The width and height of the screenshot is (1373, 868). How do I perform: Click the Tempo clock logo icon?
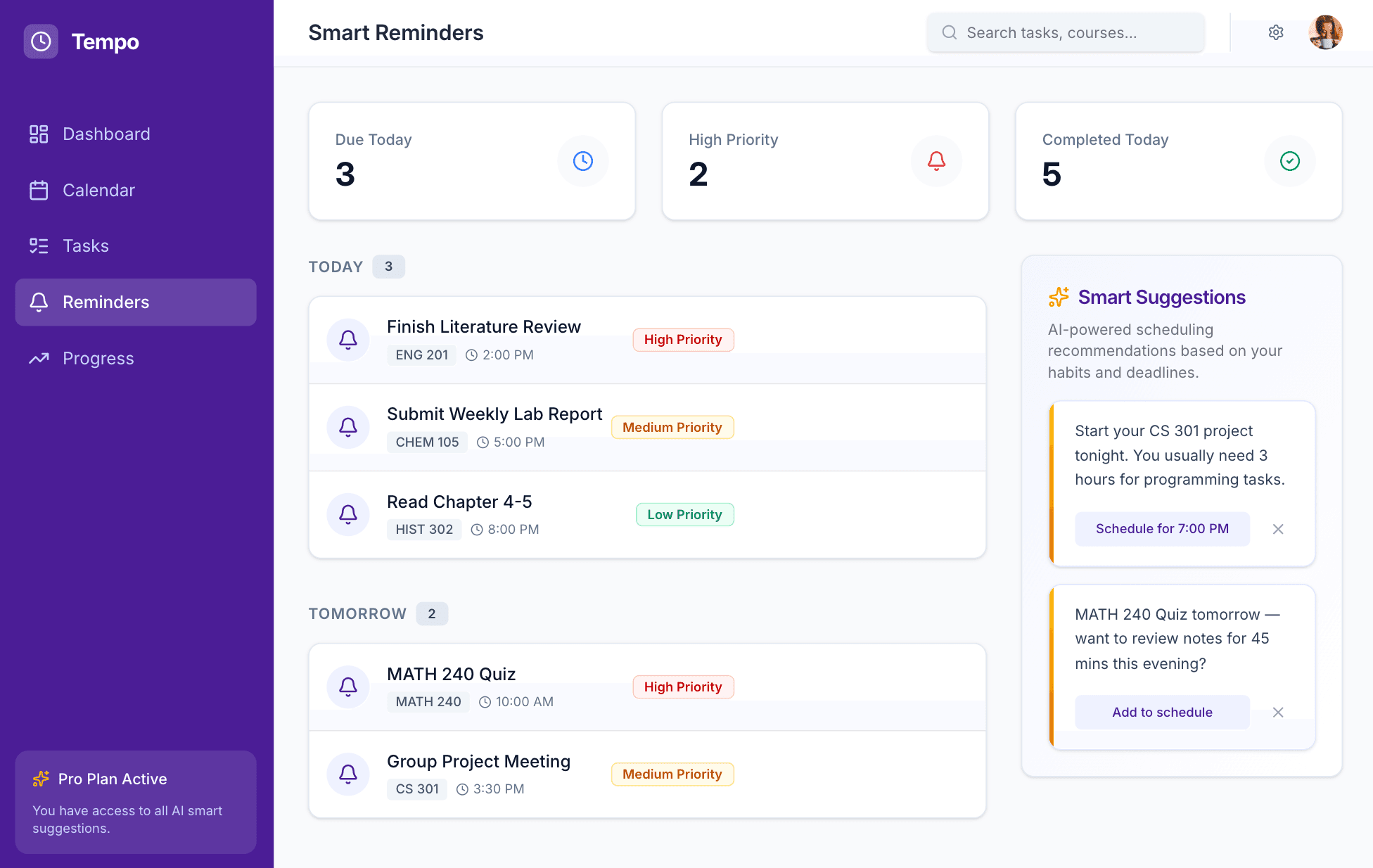point(41,42)
